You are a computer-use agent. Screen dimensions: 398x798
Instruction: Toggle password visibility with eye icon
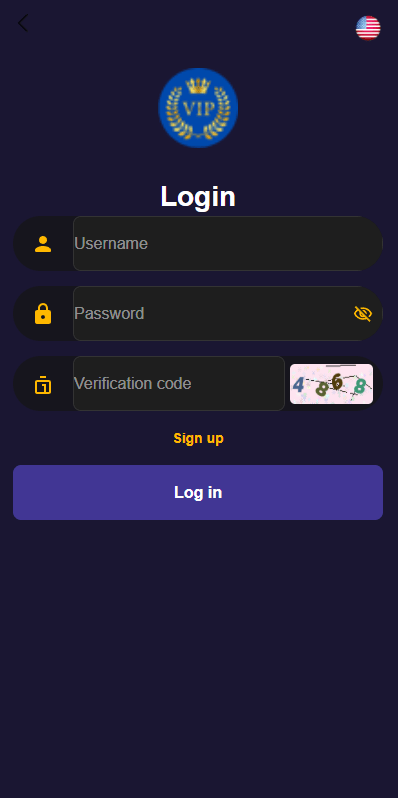click(x=363, y=314)
